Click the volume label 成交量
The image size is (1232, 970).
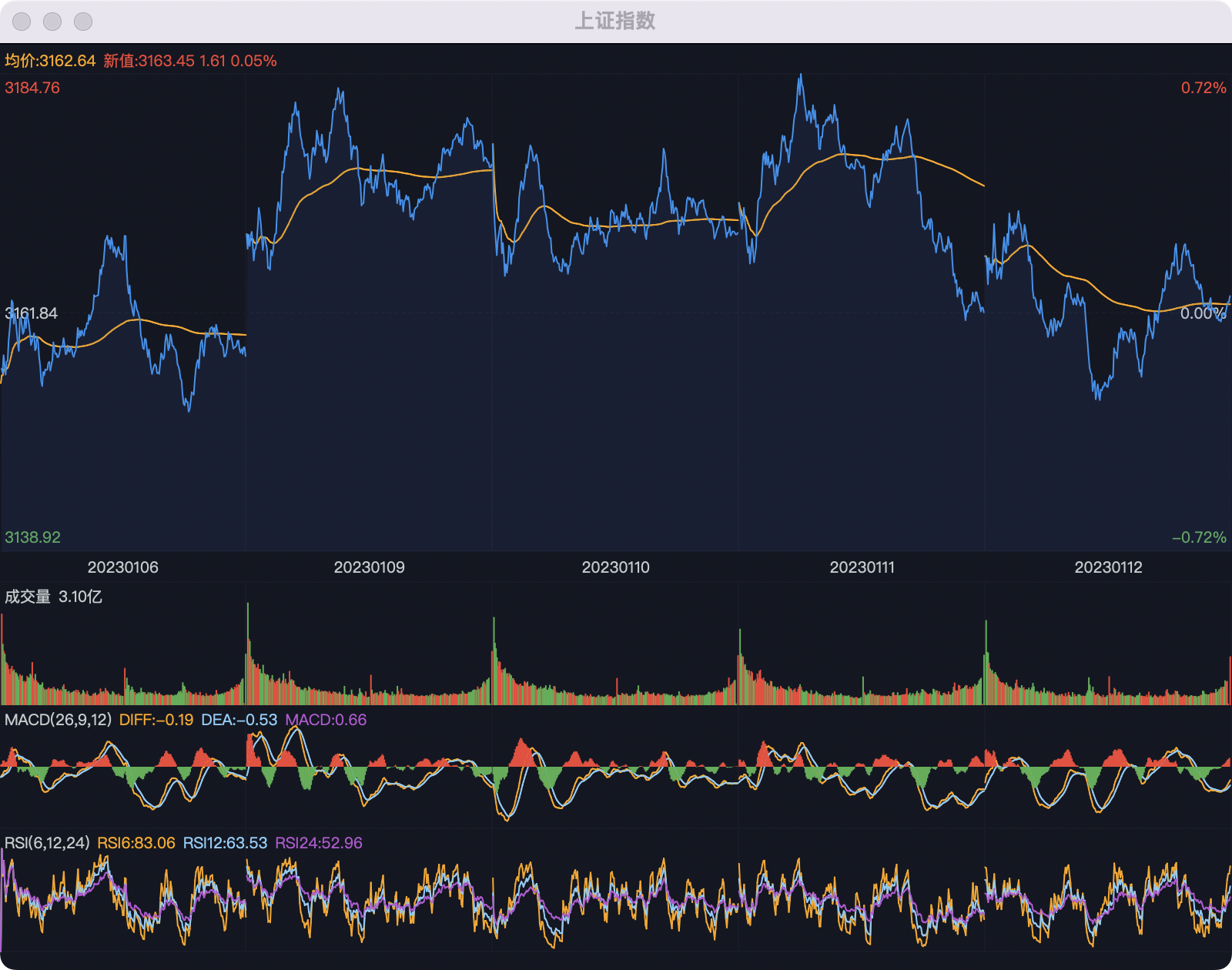(28, 597)
